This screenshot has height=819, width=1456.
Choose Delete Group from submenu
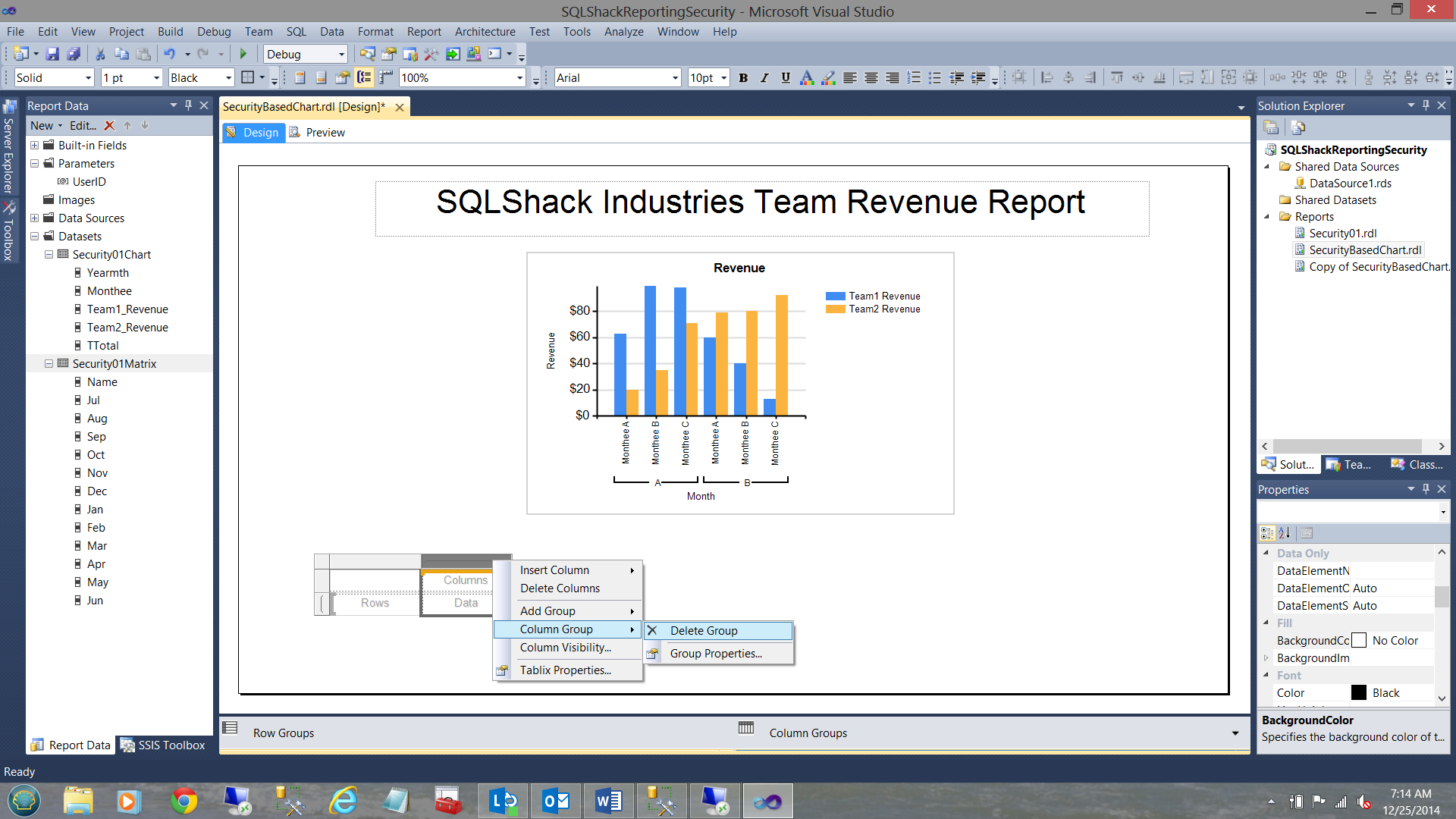703,631
